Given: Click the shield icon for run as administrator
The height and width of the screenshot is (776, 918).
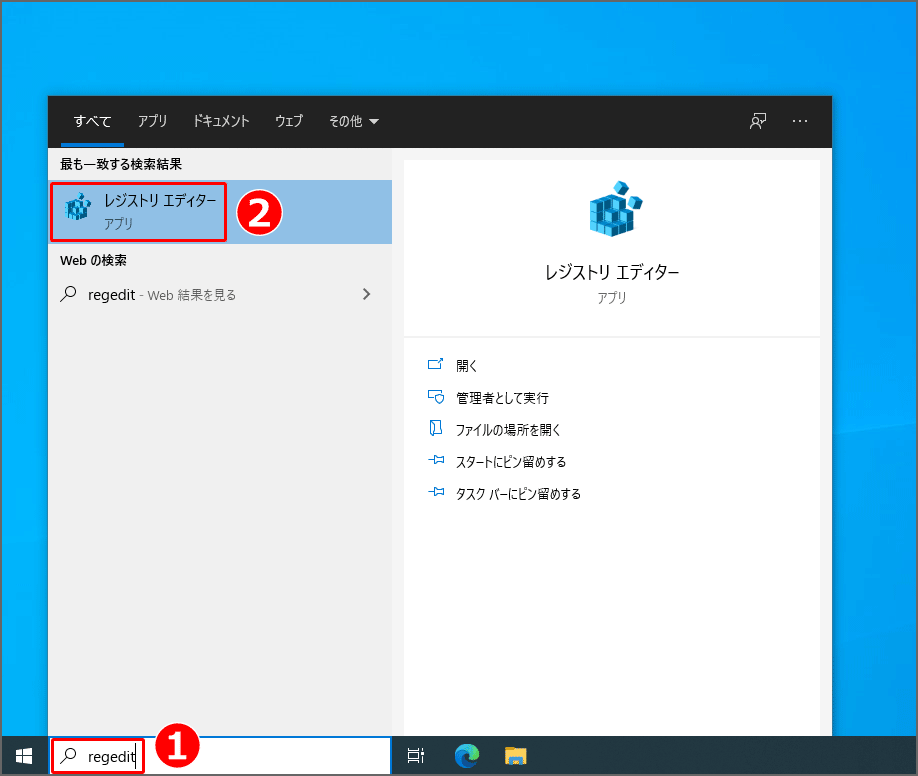Looking at the screenshot, I should pyautogui.click(x=436, y=396).
